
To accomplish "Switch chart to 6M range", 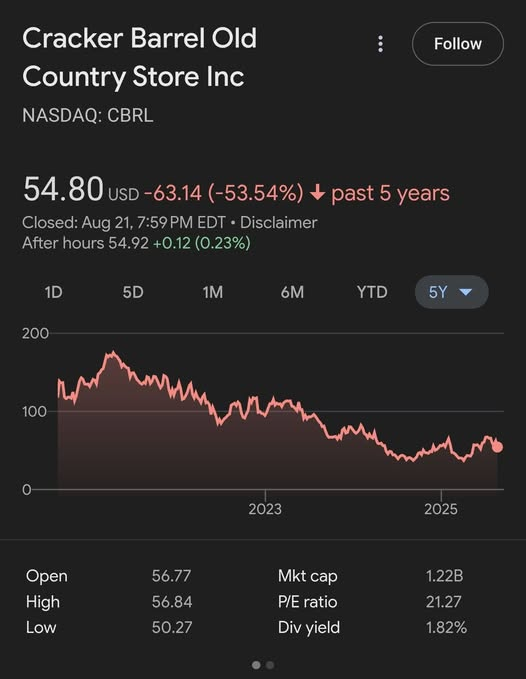I will pos(292,292).
